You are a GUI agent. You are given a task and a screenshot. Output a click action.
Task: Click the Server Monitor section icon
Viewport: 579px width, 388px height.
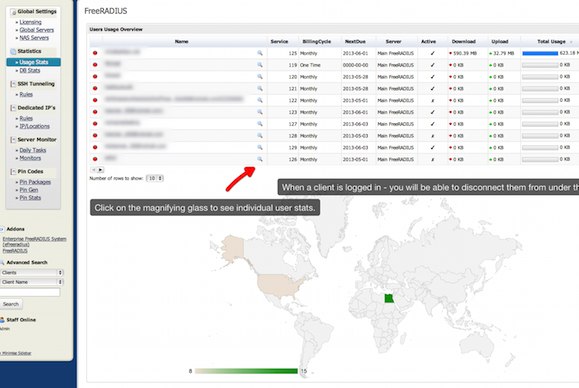[x=13, y=140]
